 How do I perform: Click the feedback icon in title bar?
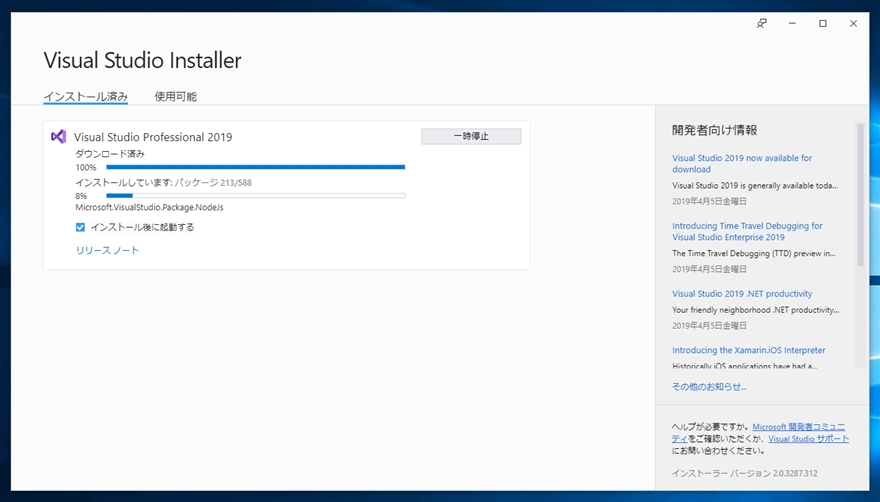click(762, 24)
